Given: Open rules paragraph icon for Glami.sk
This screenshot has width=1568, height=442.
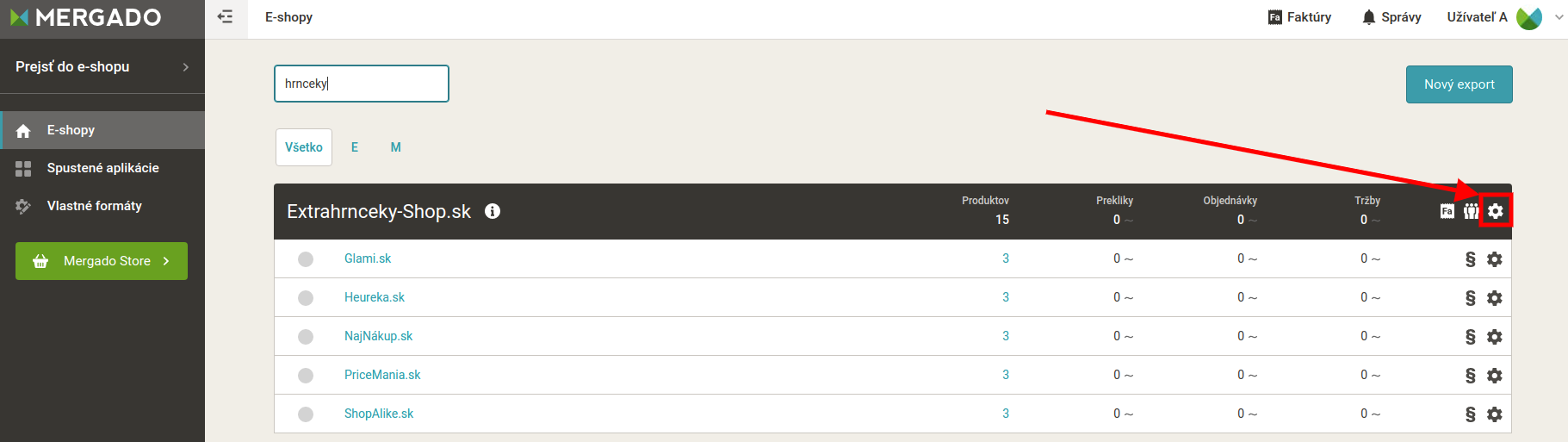Looking at the screenshot, I should (x=1471, y=259).
